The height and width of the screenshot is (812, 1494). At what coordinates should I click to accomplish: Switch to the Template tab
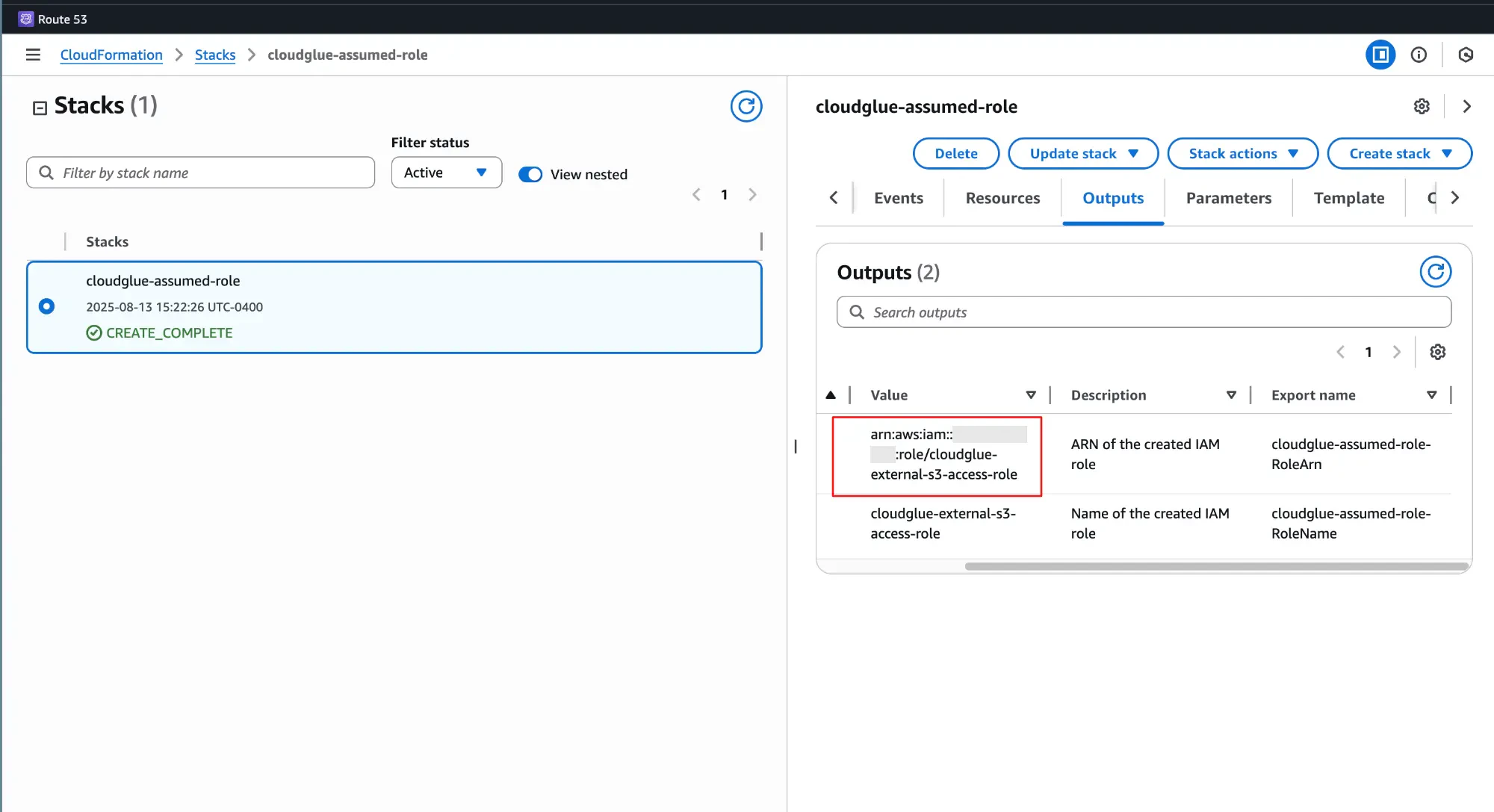pyautogui.click(x=1349, y=198)
